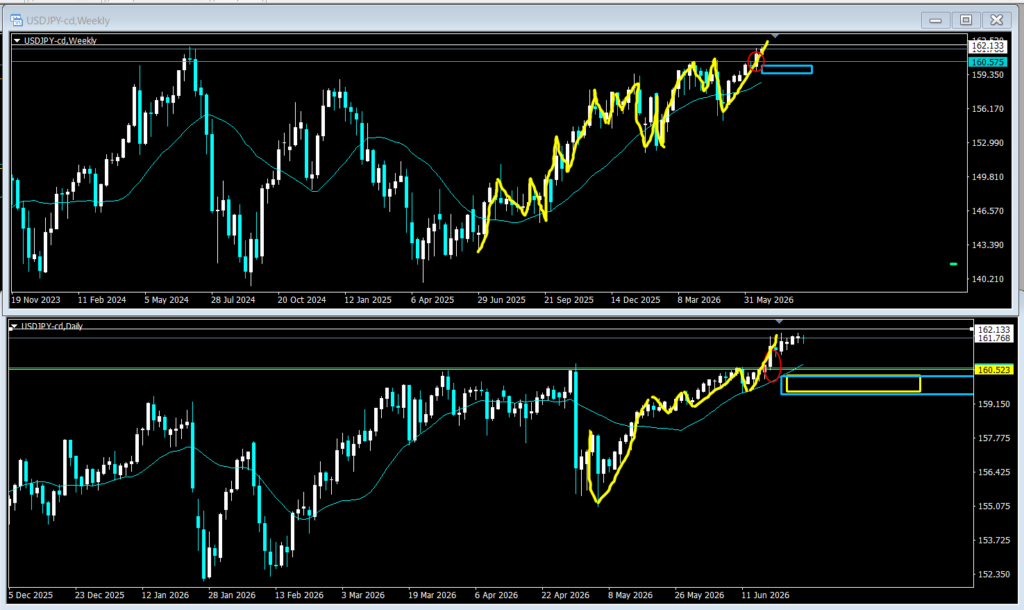Click the 26 May 2026 date on Daily time axis
This screenshot has height=610, width=1024.
pyautogui.click(x=699, y=595)
